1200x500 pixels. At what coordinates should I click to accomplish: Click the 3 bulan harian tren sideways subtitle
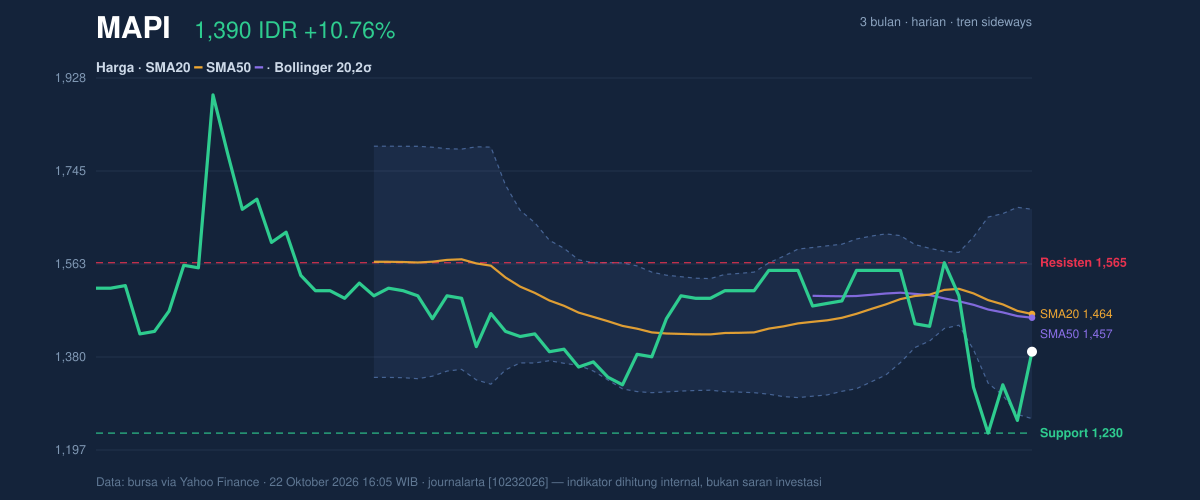(945, 22)
